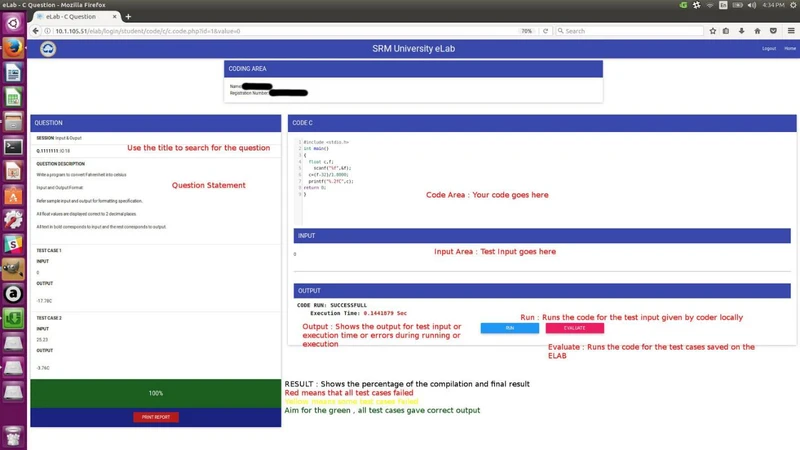Open the Terminal from the Ubuntu dock

pyautogui.click(x=13, y=147)
